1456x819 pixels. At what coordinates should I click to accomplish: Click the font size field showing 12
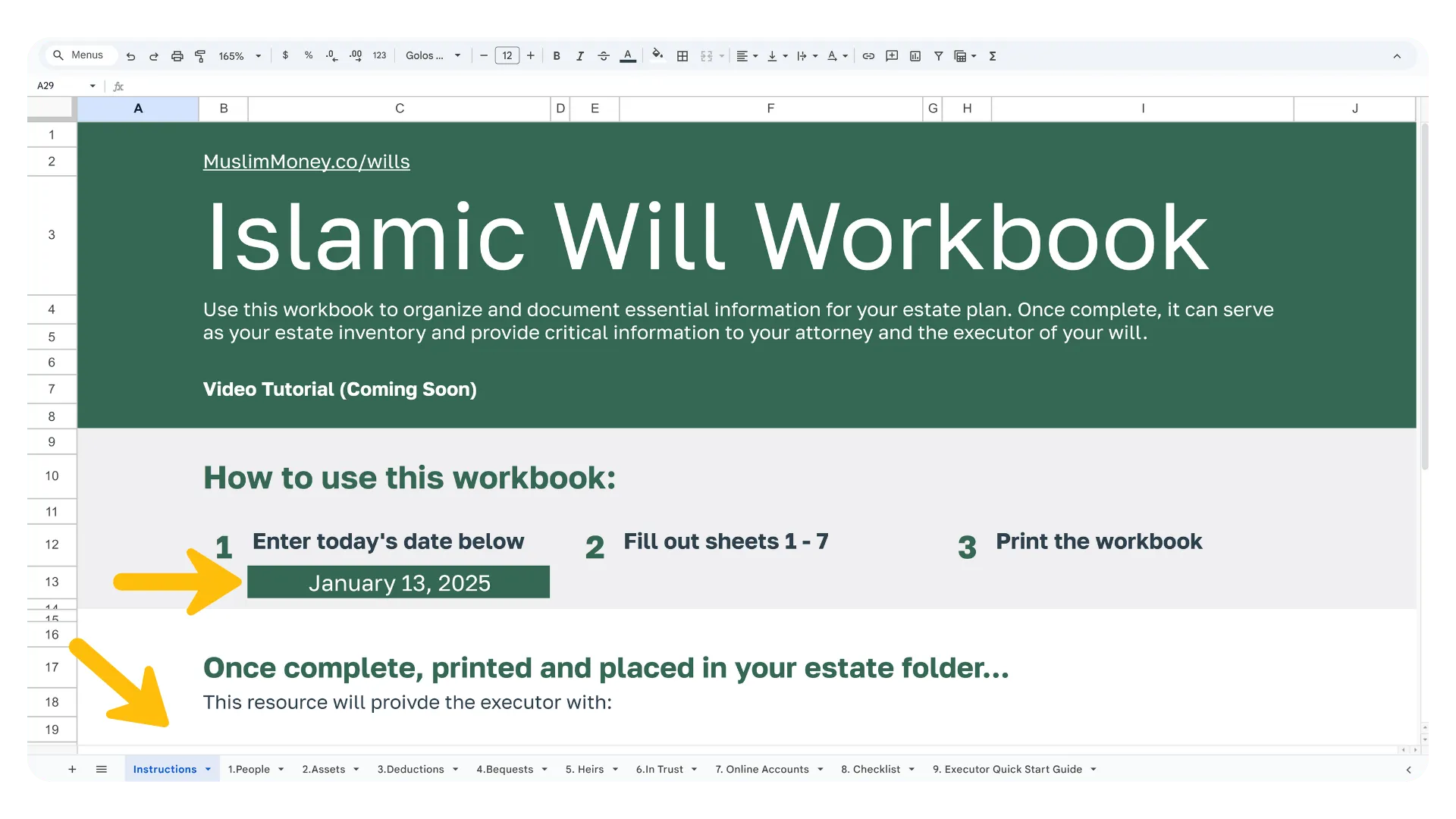point(507,55)
